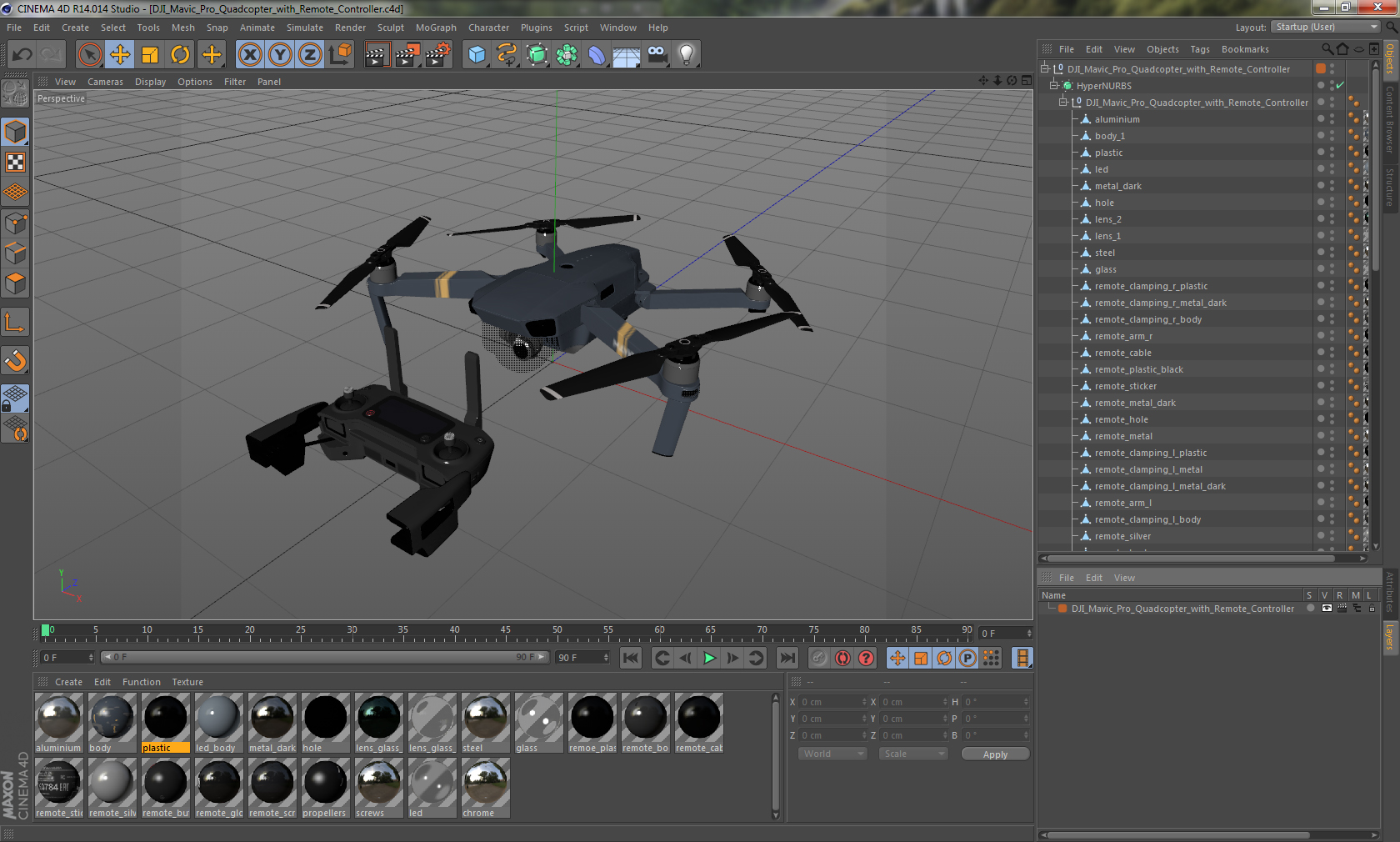The height and width of the screenshot is (842, 1400).
Task: Go to end of animation
Action: point(787,659)
